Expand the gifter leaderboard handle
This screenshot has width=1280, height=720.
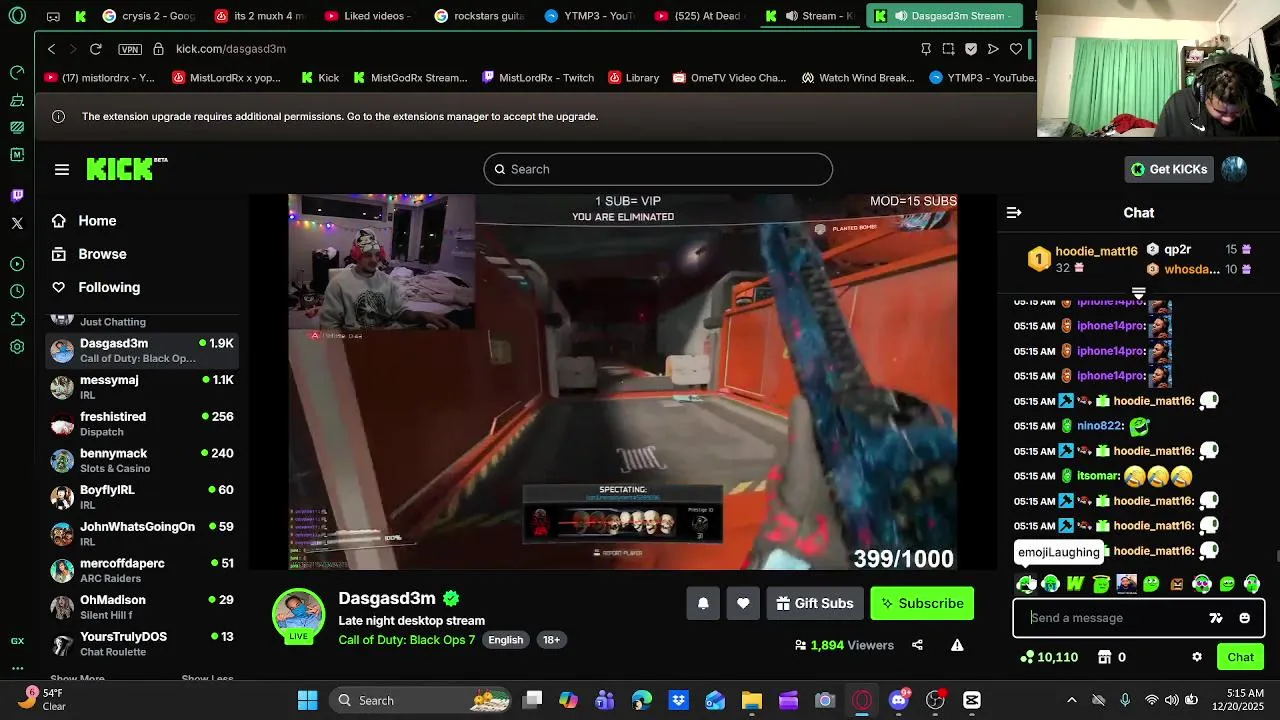[x=1139, y=293]
